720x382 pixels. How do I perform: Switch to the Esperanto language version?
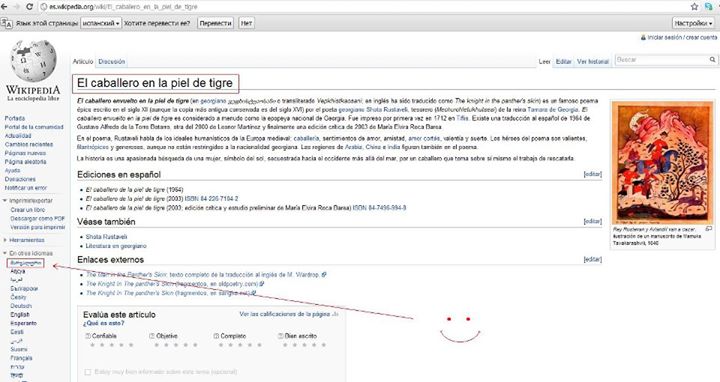23,323
